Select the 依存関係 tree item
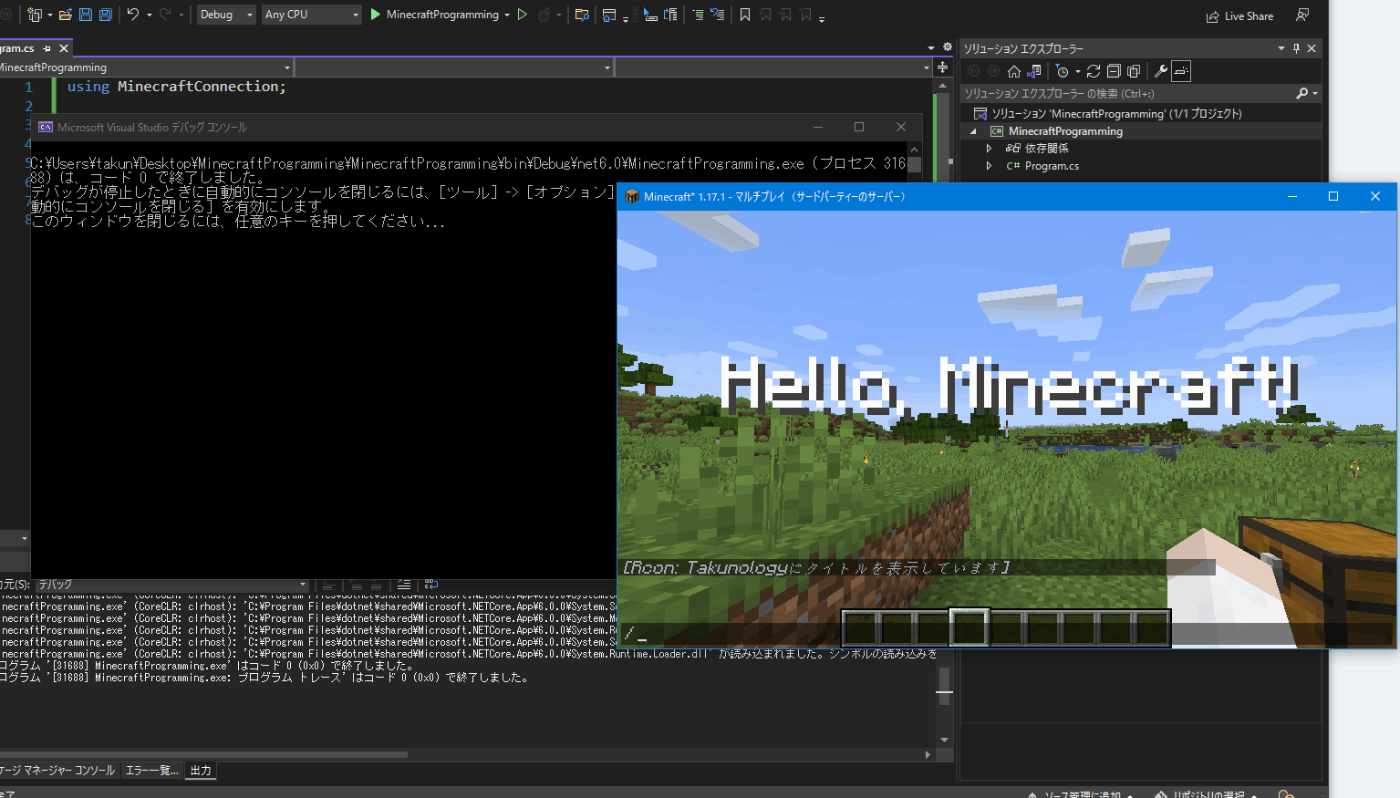Screen dimensions: 1400x798 click(1047, 148)
